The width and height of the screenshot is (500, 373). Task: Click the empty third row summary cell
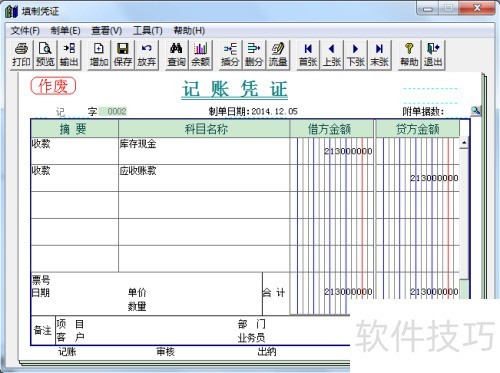pyautogui.click(x=75, y=205)
